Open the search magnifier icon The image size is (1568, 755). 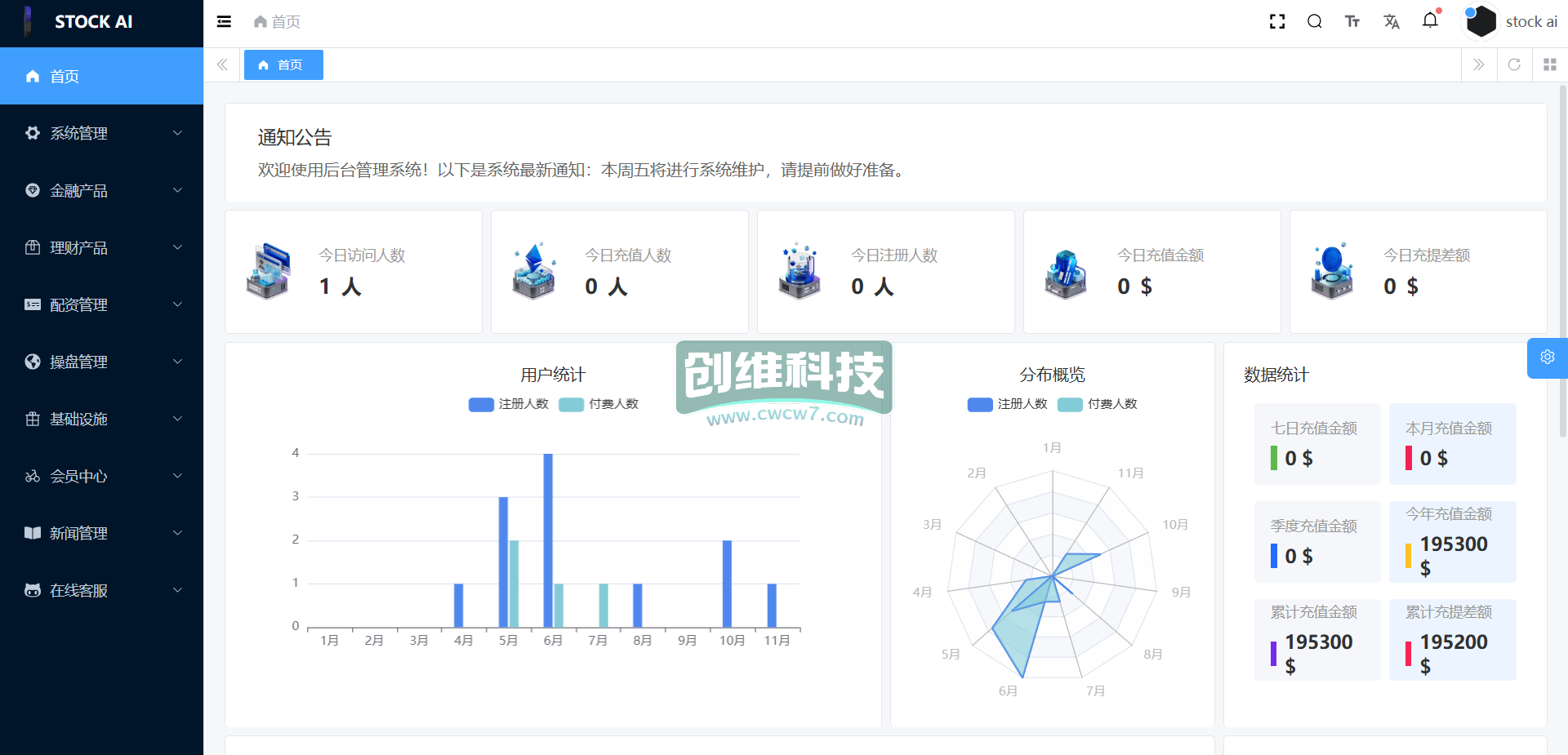[1315, 22]
